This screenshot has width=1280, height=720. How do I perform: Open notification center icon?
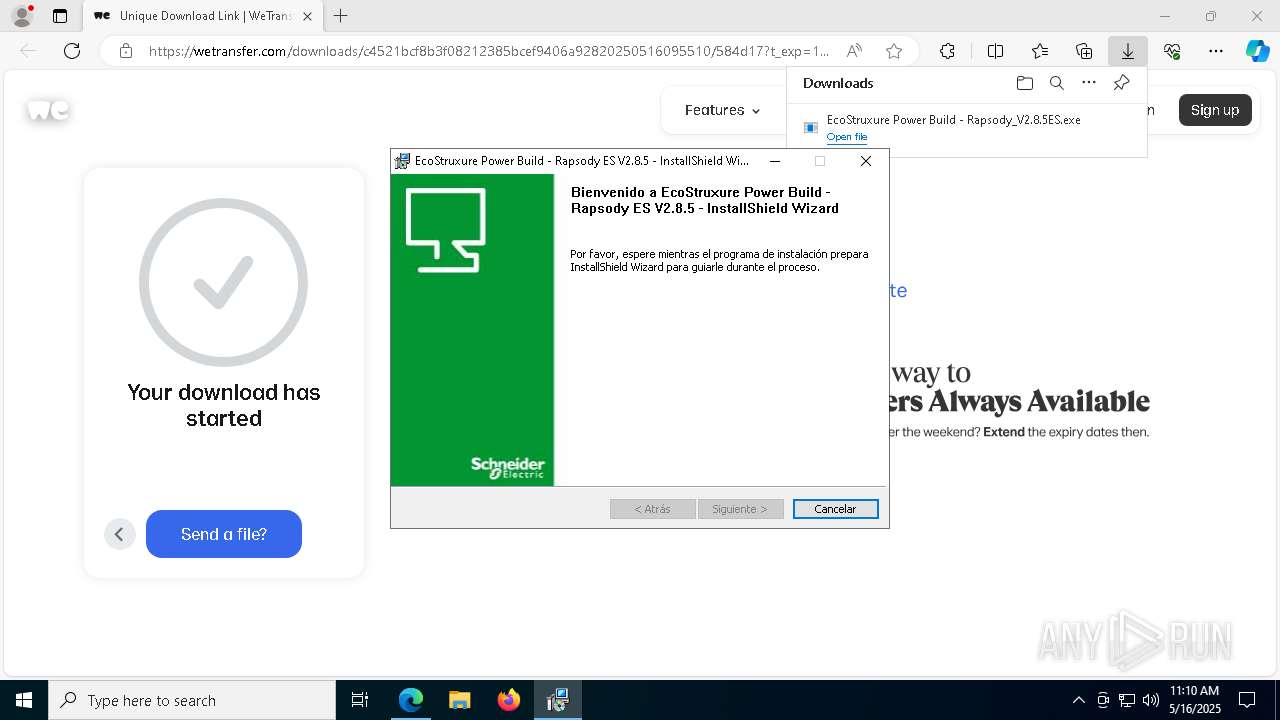[x=1247, y=700]
